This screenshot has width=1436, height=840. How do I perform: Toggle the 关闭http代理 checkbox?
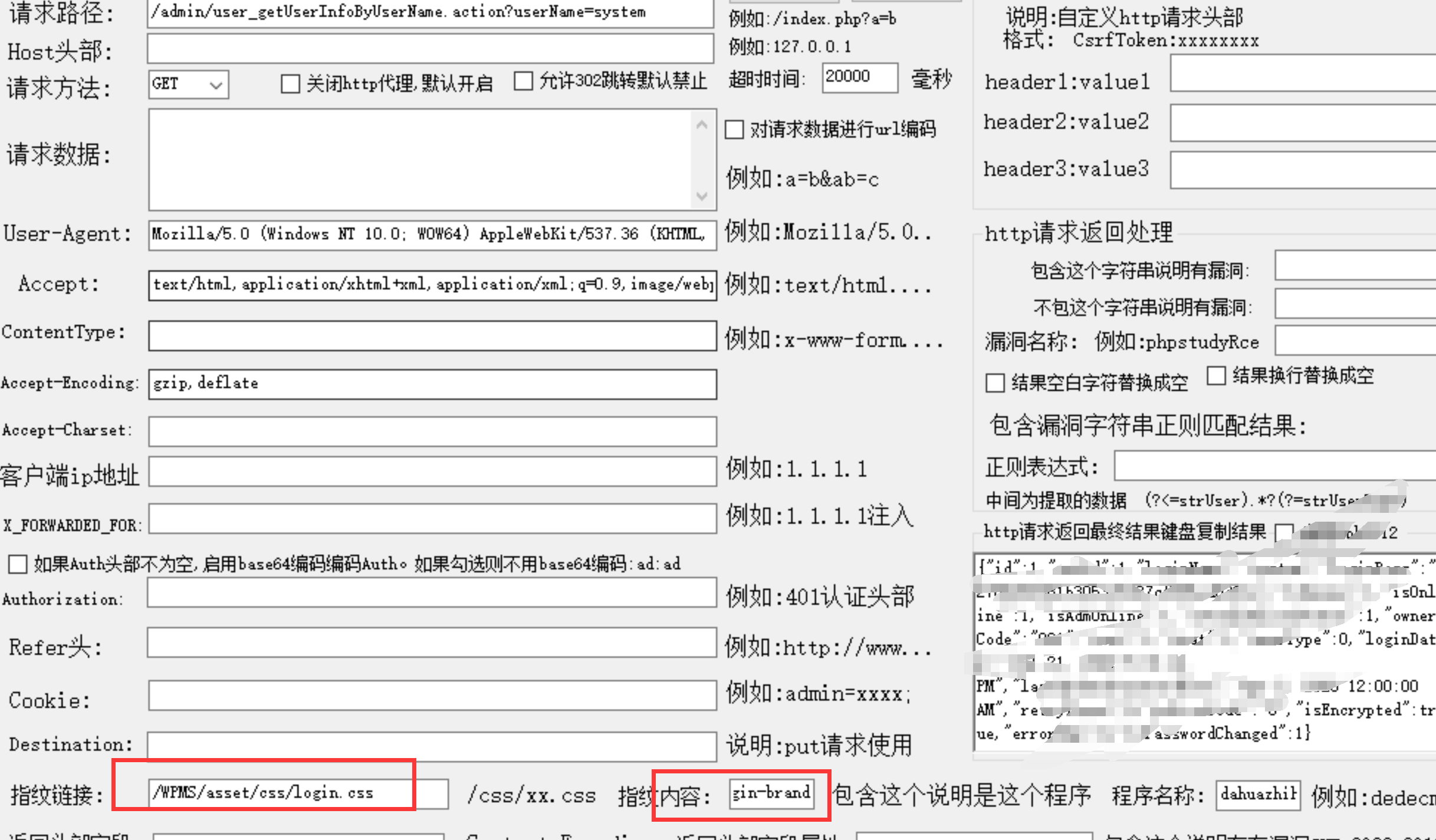point(290,84)
